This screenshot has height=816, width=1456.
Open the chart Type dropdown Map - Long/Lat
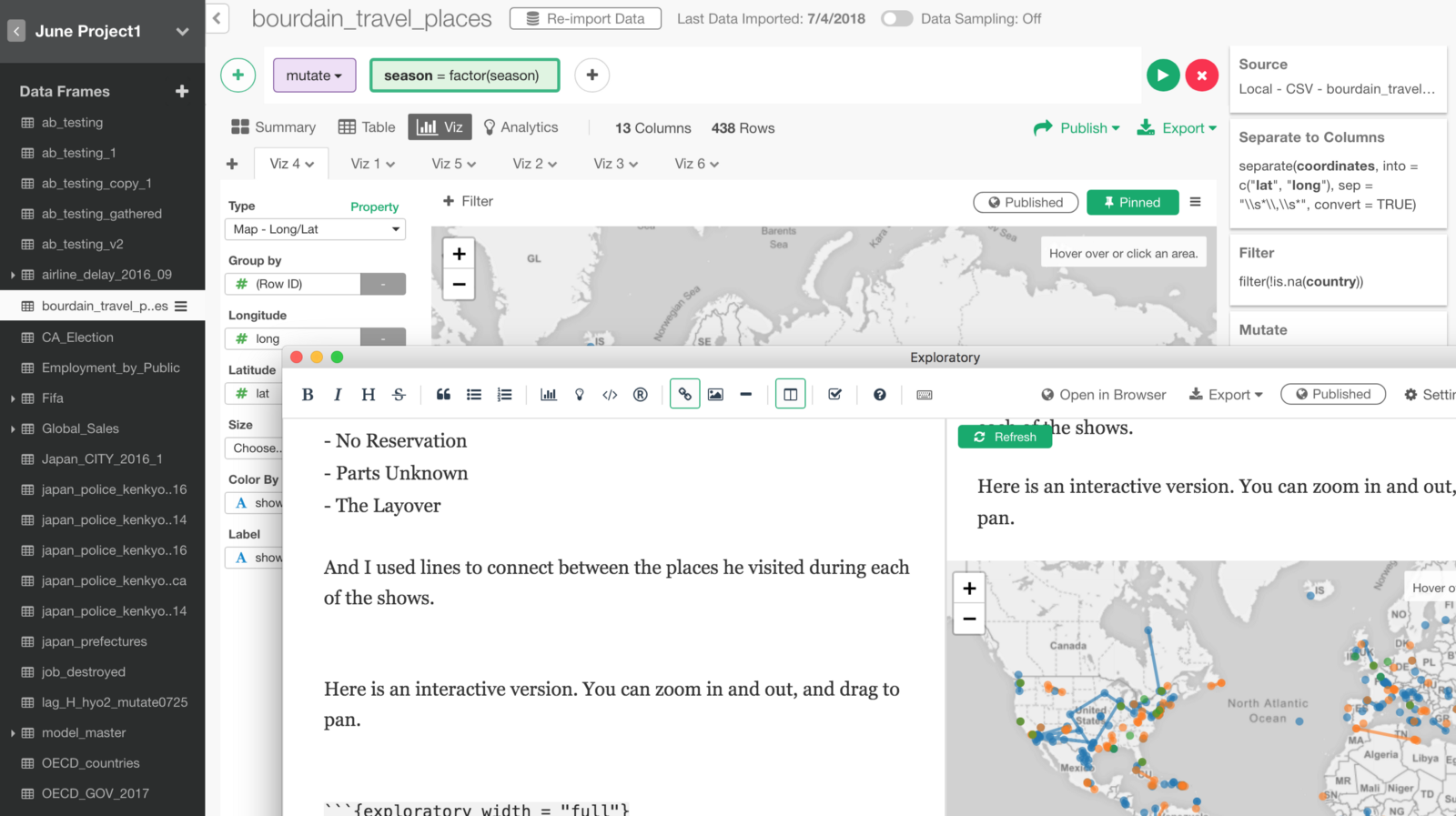[315, 229]
